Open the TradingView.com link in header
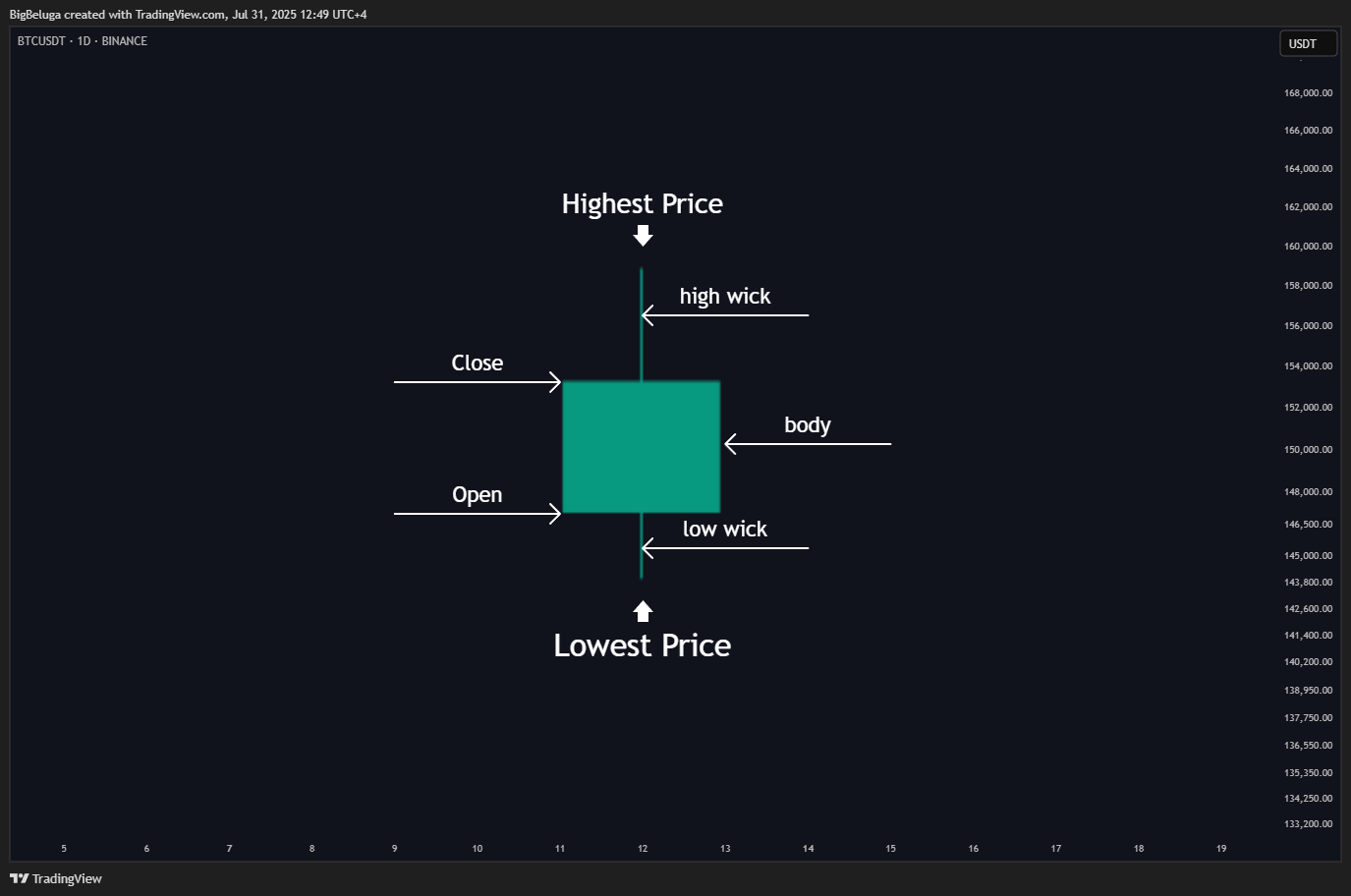The width and height of the screenshot is (1351, 896). [180, 15]
